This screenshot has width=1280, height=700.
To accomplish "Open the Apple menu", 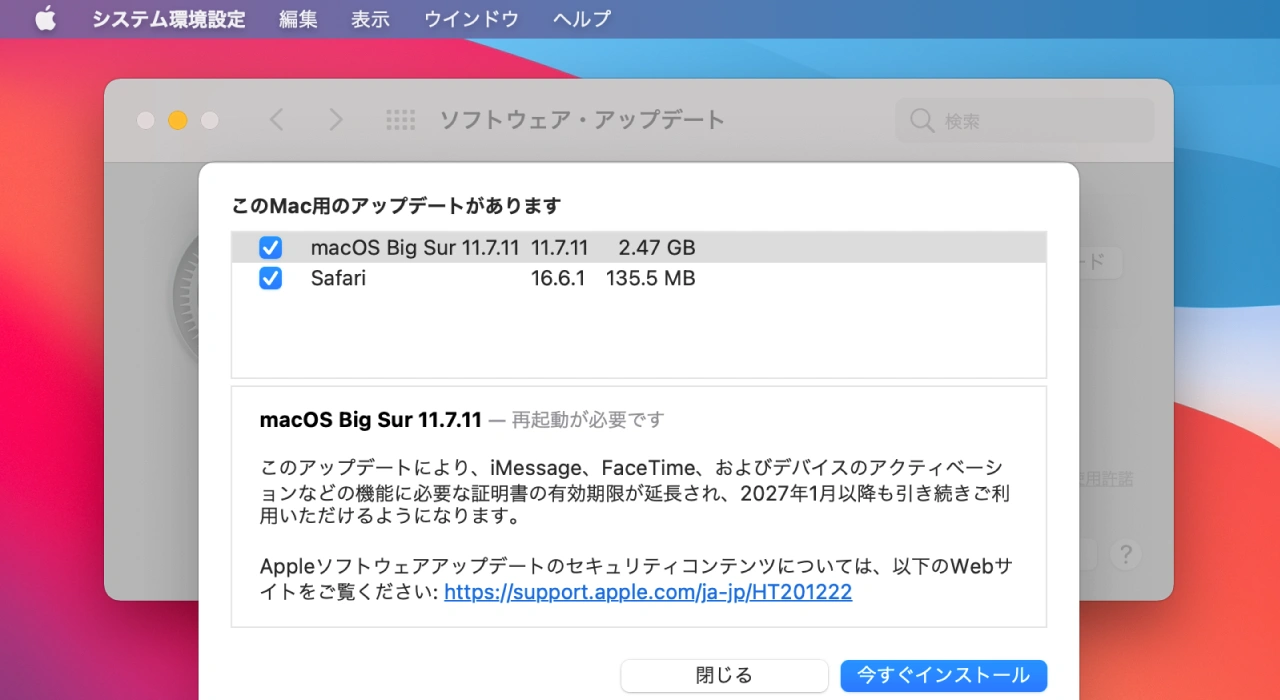I will (x=44, y=18).
